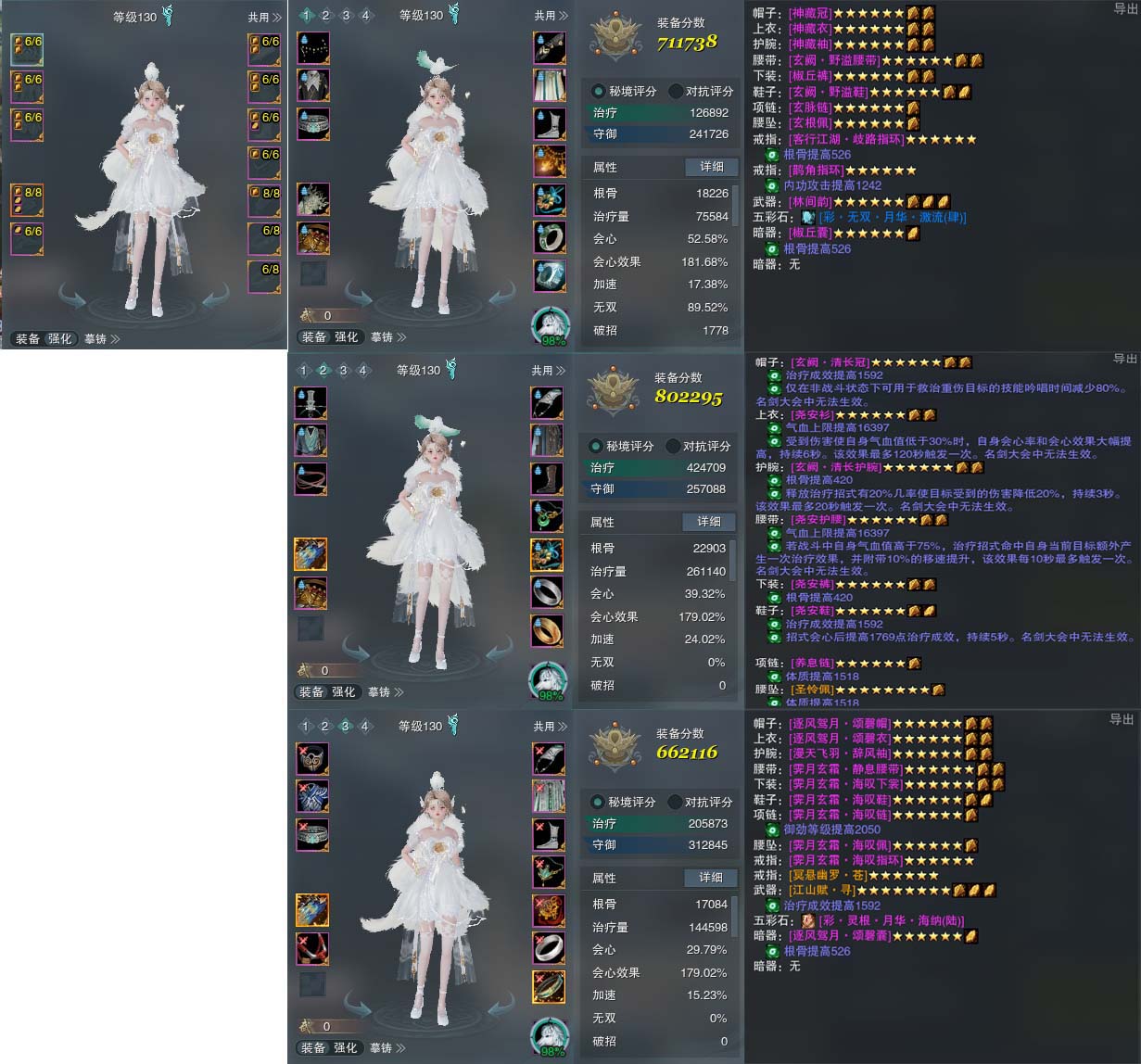Open 装备 tab in the 662116-score panel

[313, 1048]
